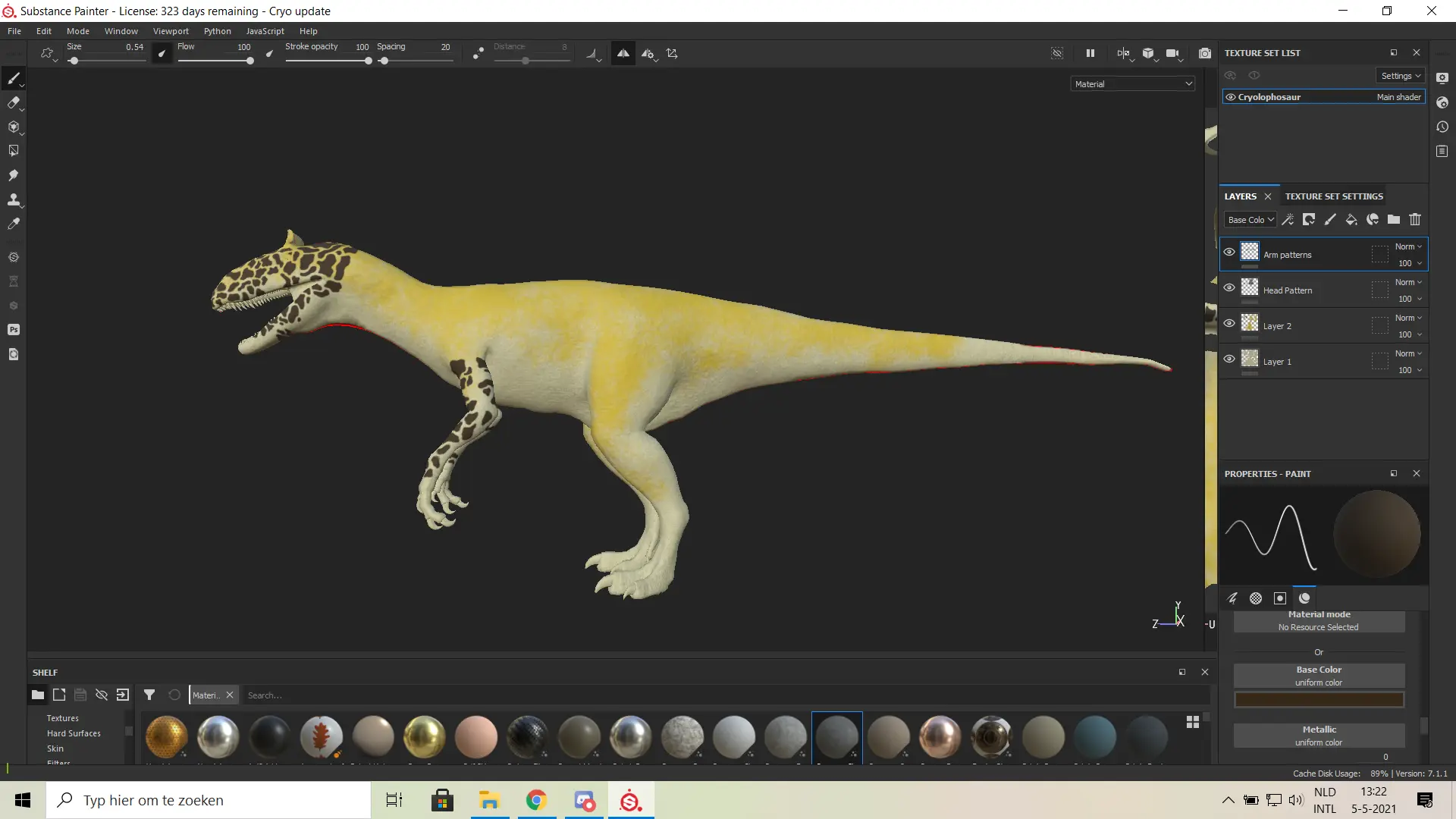The width and height of the screenshot is (1456, 819).
Task: Select the Smudge tool
Action: click(x=14, y=175)
